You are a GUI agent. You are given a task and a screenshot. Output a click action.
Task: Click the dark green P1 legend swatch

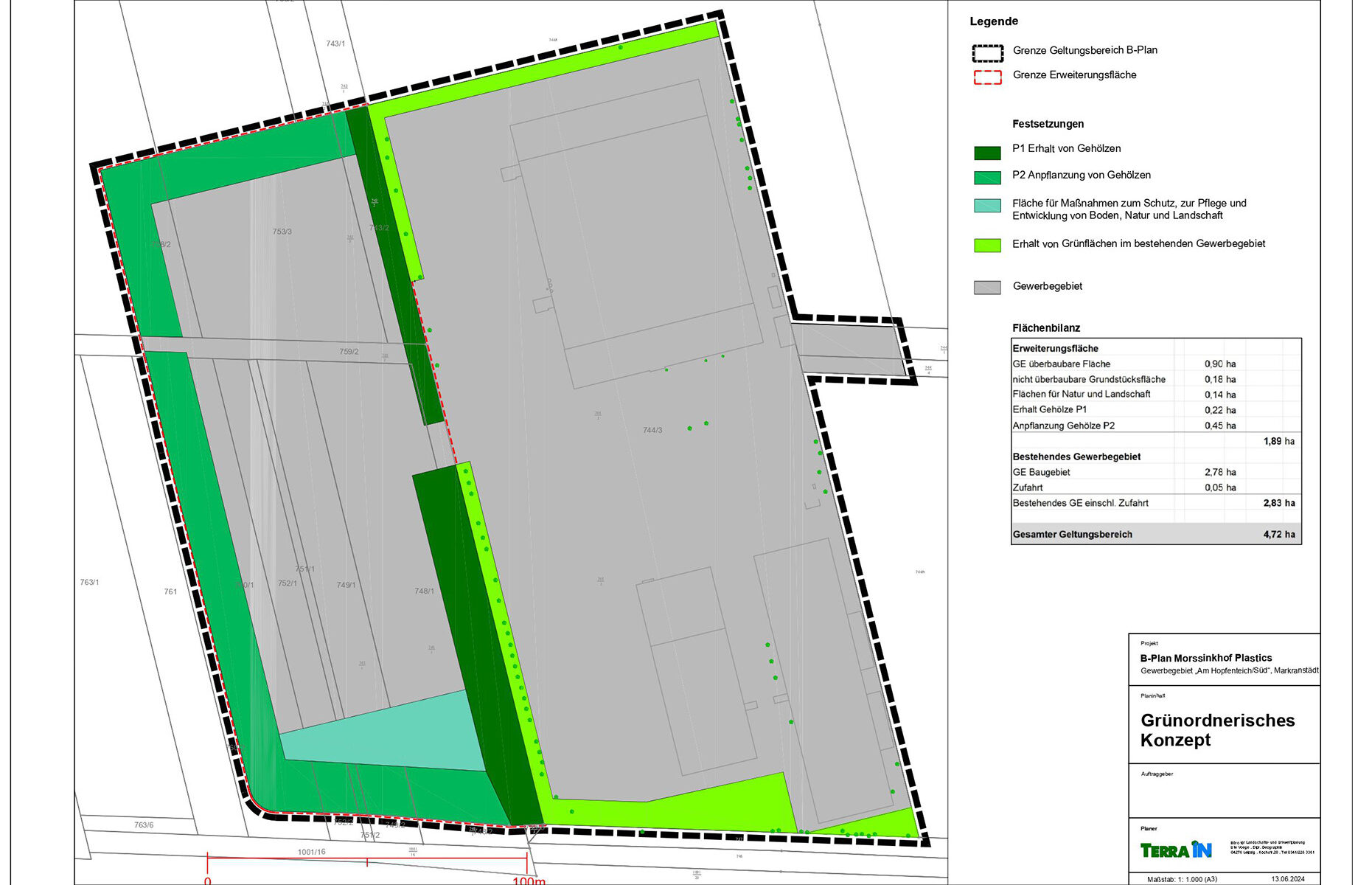tap(987, 153)
